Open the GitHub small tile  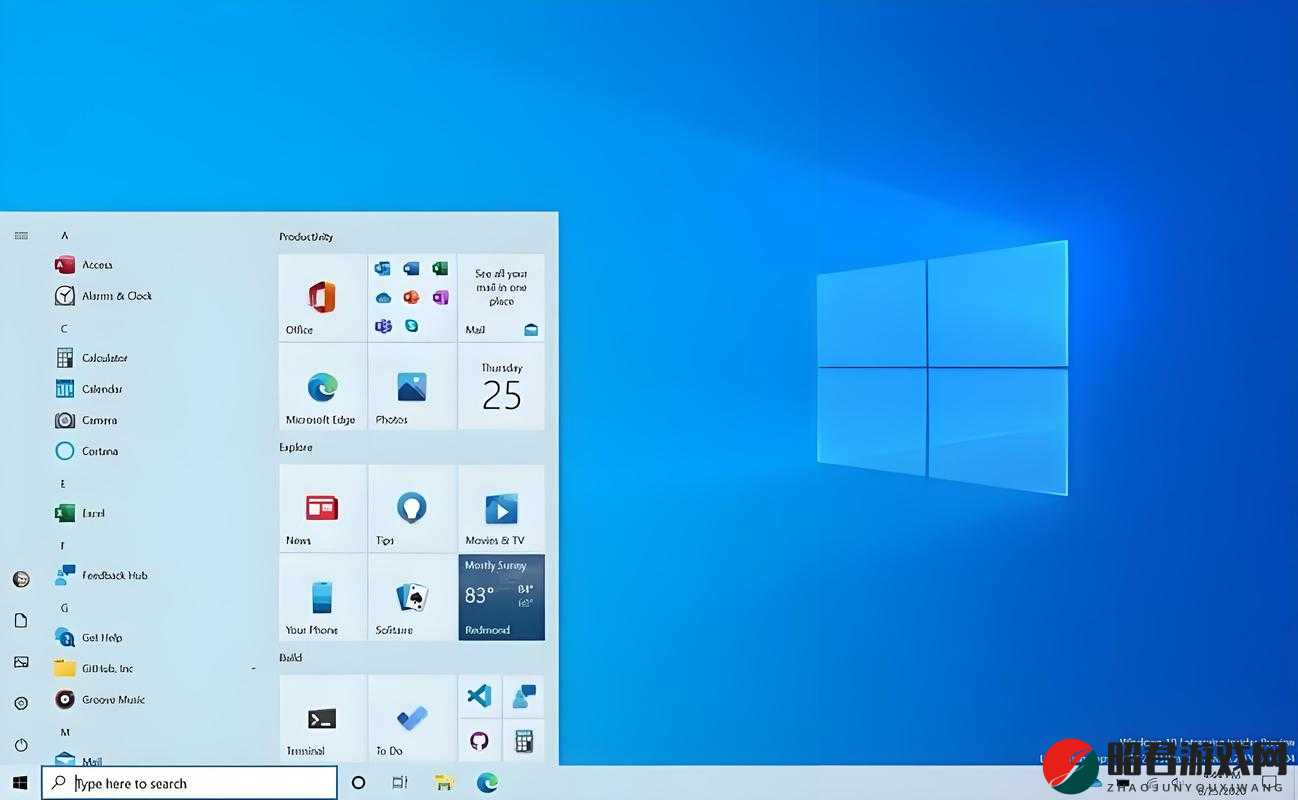[479, 741]
